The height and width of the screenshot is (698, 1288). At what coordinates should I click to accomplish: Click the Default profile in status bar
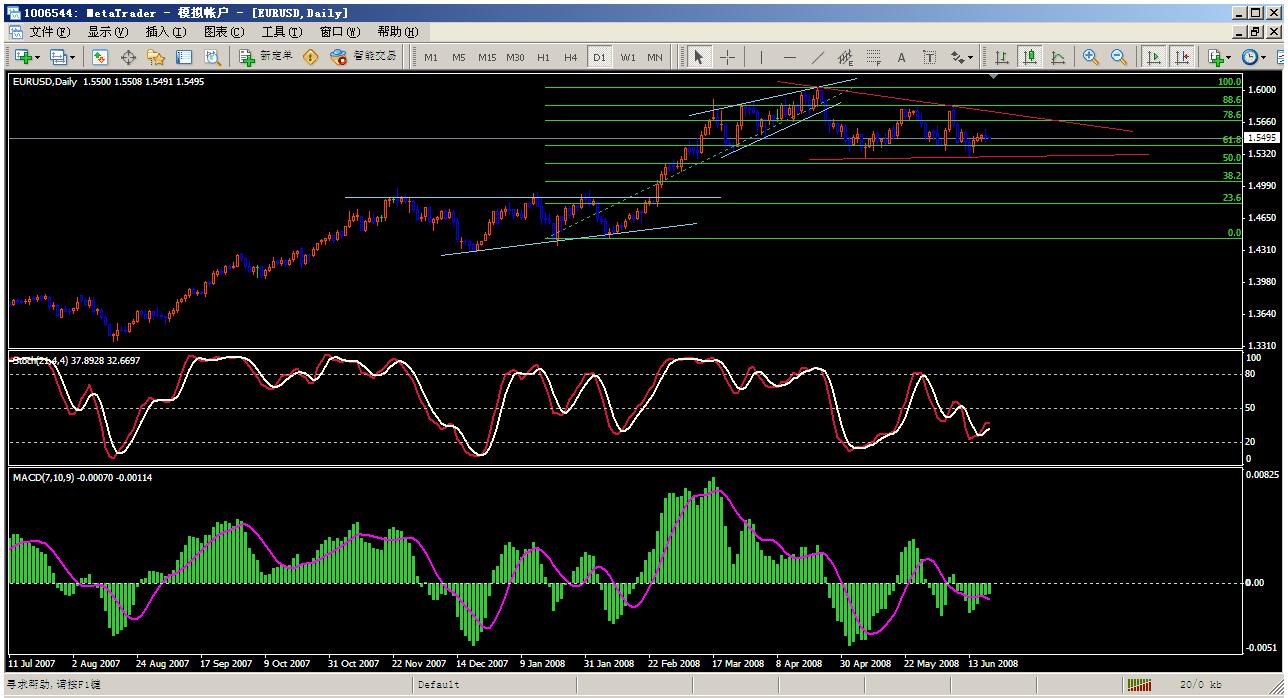[x=438, y=685]
